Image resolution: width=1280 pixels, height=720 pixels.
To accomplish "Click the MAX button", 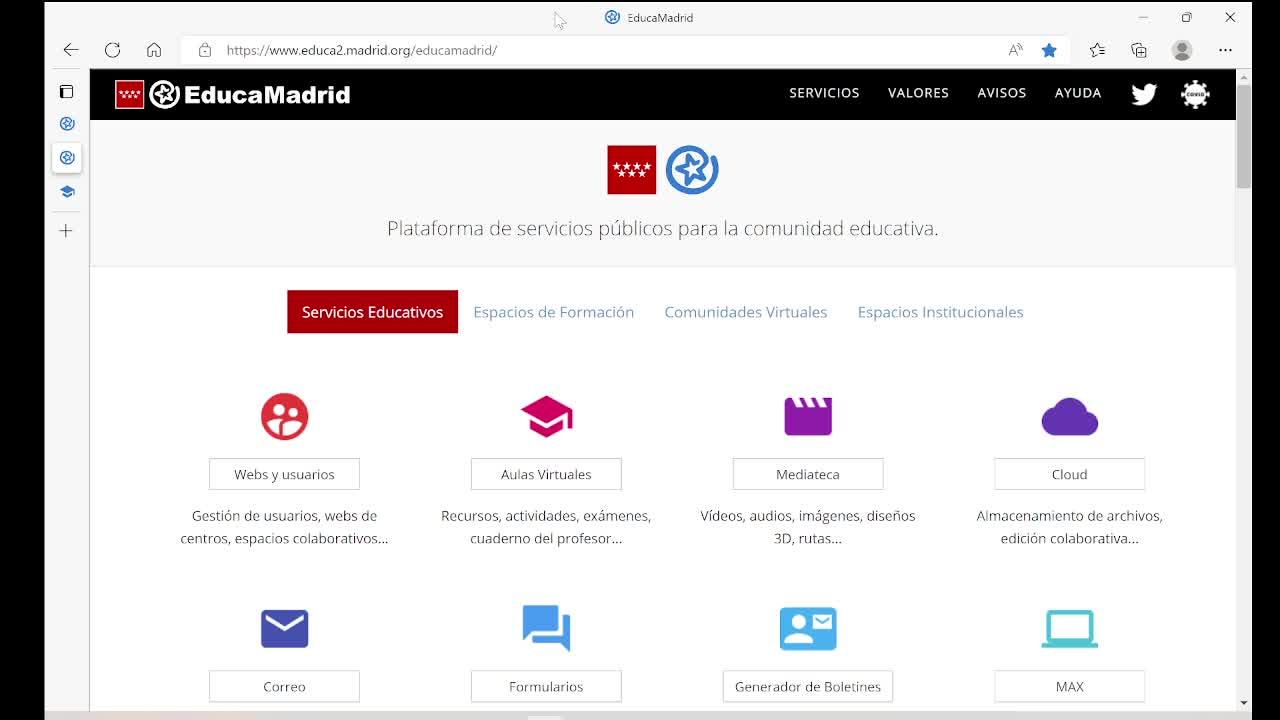I will (1070, 686).
